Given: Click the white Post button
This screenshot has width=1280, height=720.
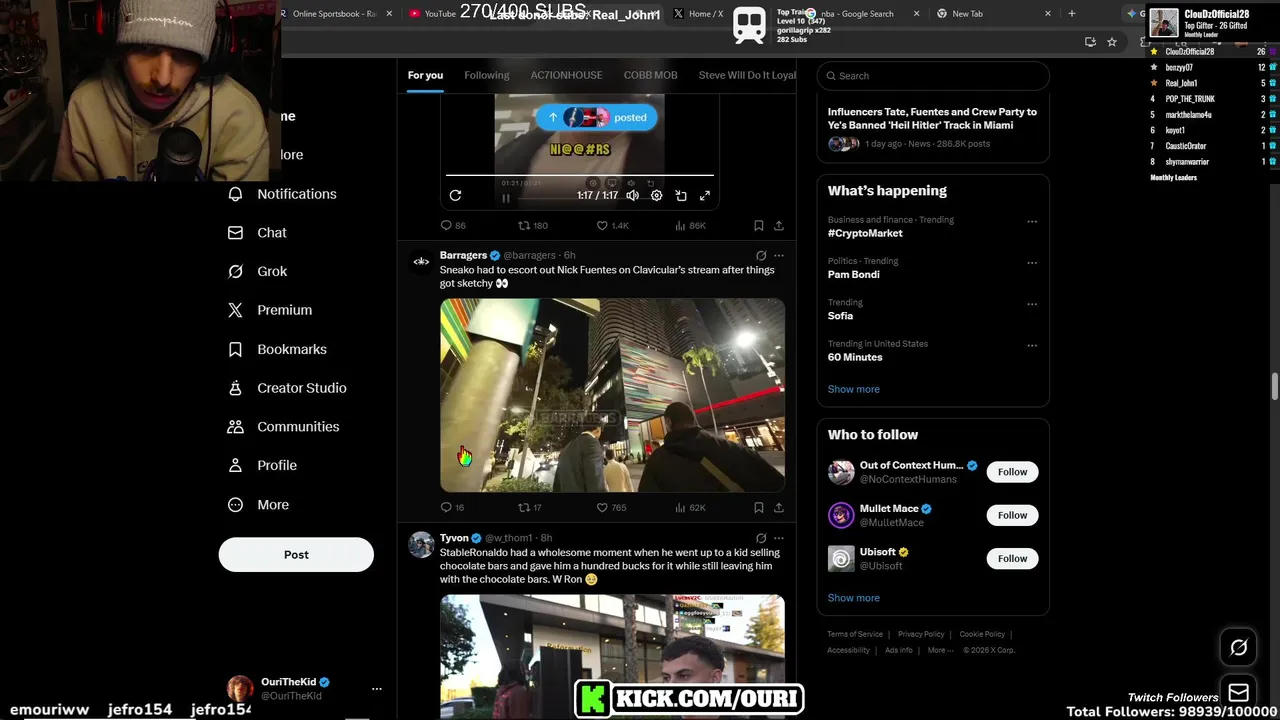Looking at the screenshot, I should click(296, 555).
